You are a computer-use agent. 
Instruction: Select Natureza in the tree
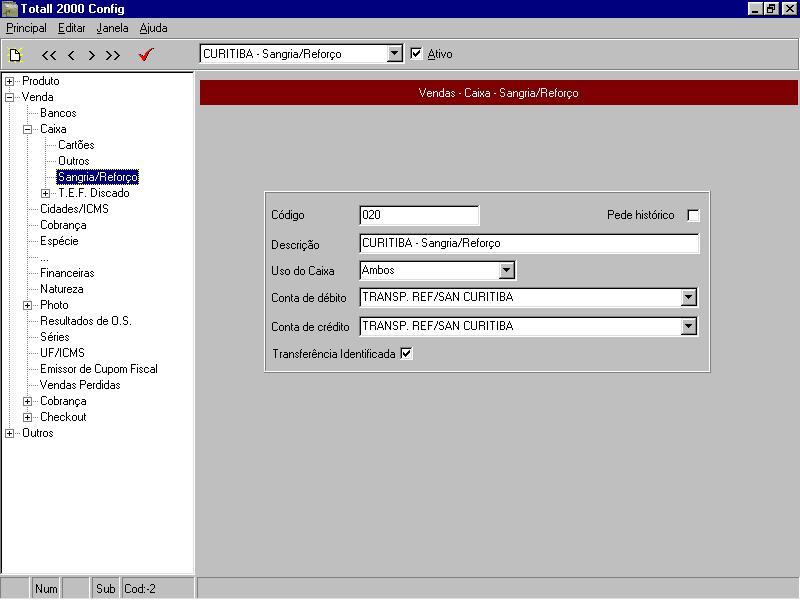[62, 289]
